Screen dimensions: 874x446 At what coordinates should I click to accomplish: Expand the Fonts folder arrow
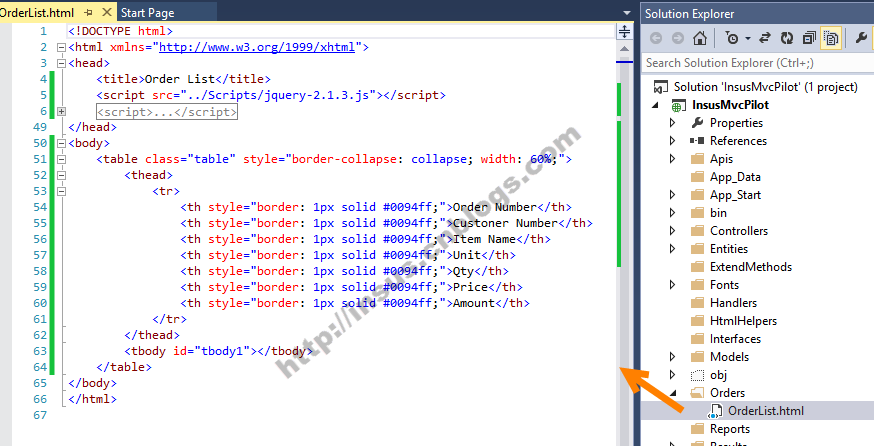[x=673, y=285]
